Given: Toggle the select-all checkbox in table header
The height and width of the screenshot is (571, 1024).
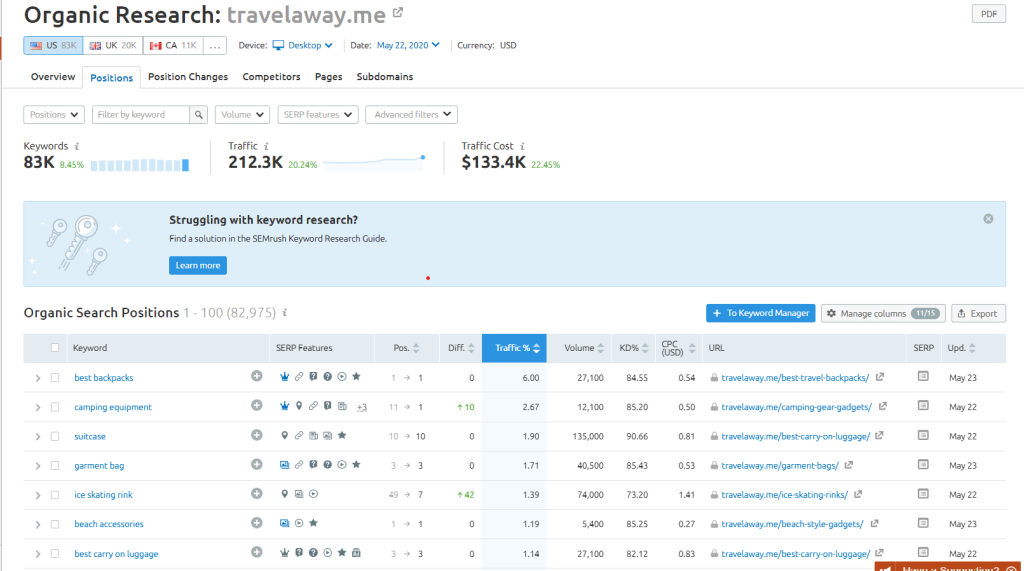Looking at the screenshot, I should click(55, 348).
